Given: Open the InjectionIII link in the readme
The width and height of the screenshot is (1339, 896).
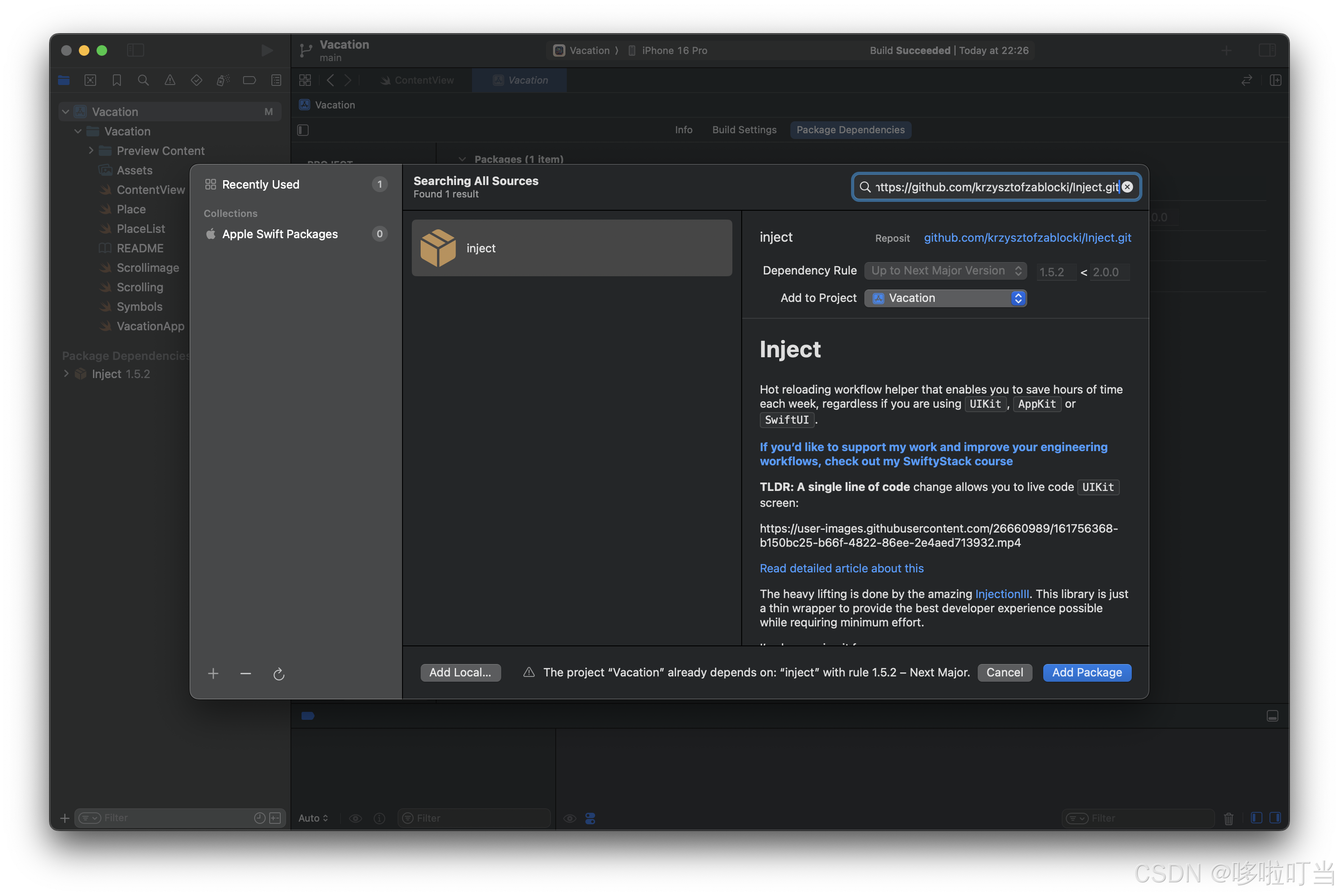Looking at the screenshot, I should (1002, 594).
